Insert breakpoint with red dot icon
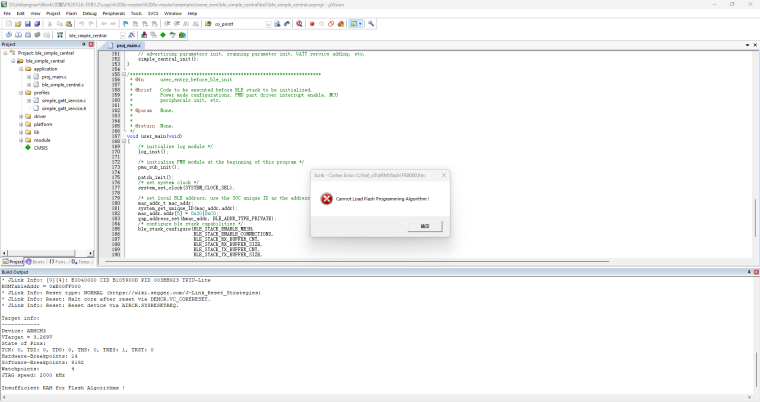 click(x=312, y=24)
